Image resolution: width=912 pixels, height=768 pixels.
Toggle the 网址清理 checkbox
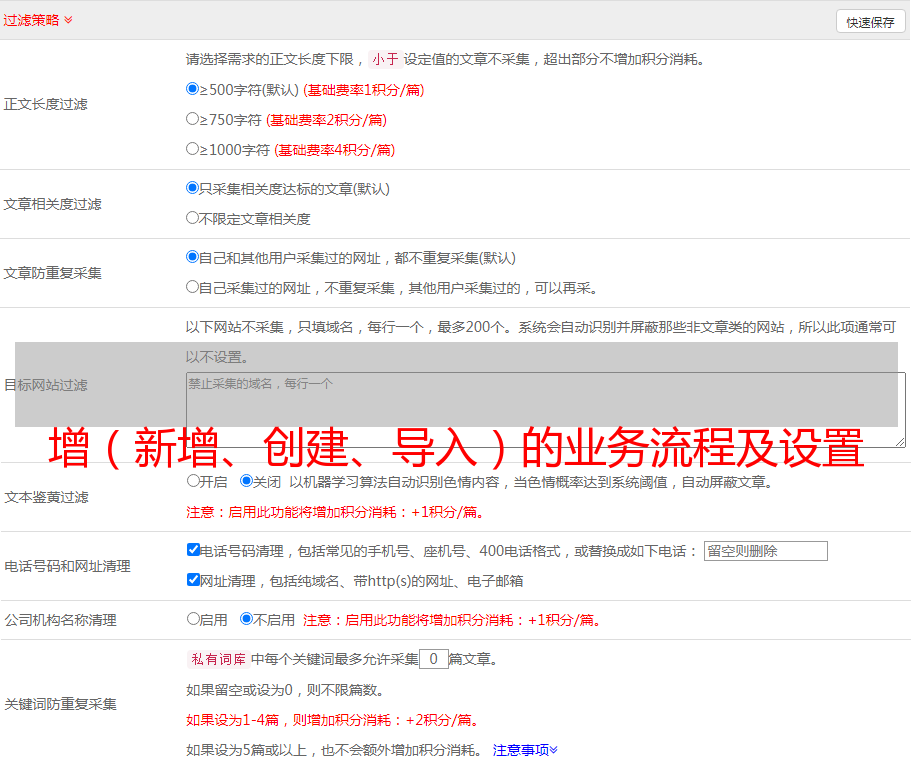(193, 580)
